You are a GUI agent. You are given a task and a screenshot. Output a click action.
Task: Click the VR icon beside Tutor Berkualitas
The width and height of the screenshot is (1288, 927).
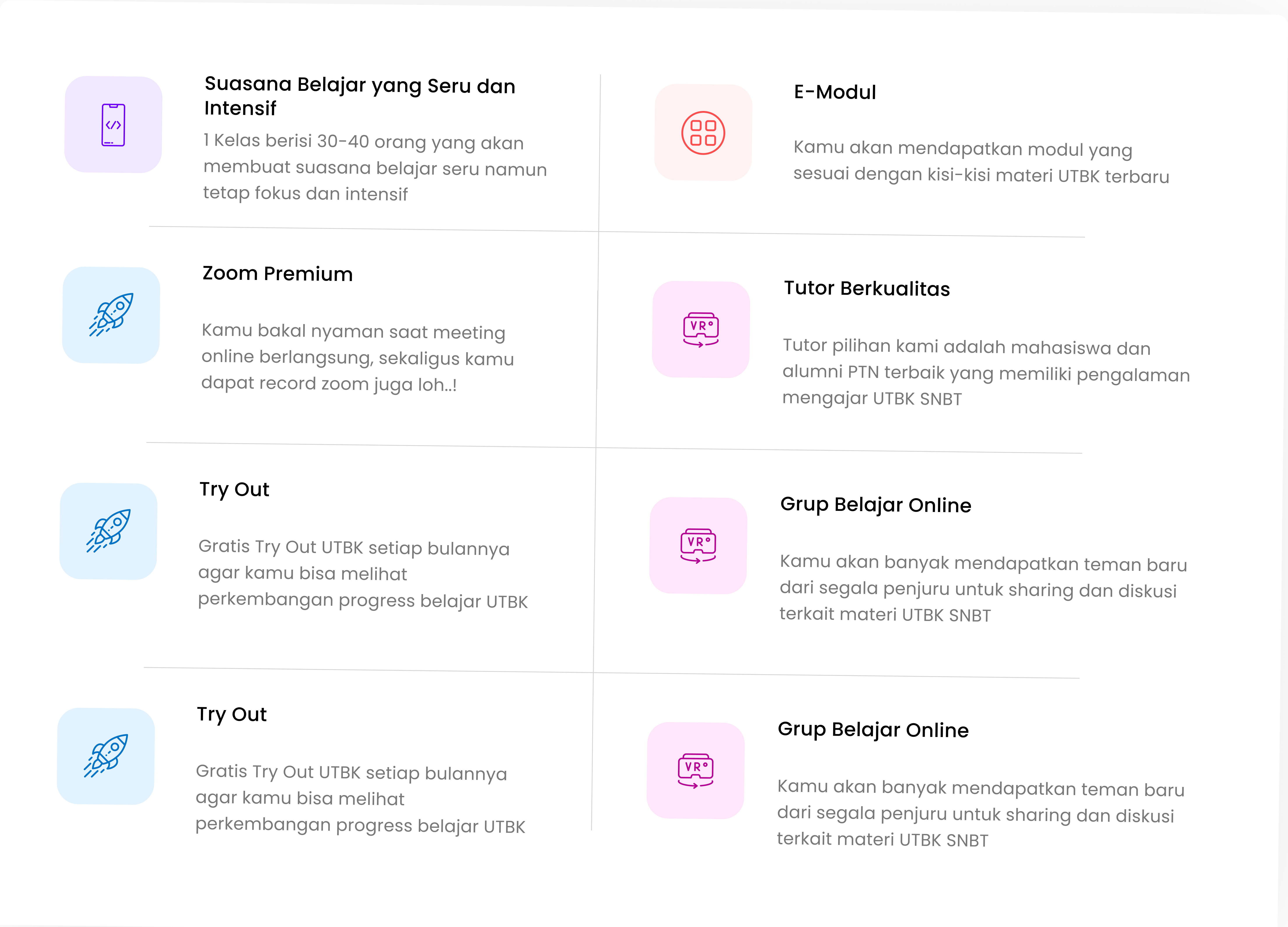701,329
